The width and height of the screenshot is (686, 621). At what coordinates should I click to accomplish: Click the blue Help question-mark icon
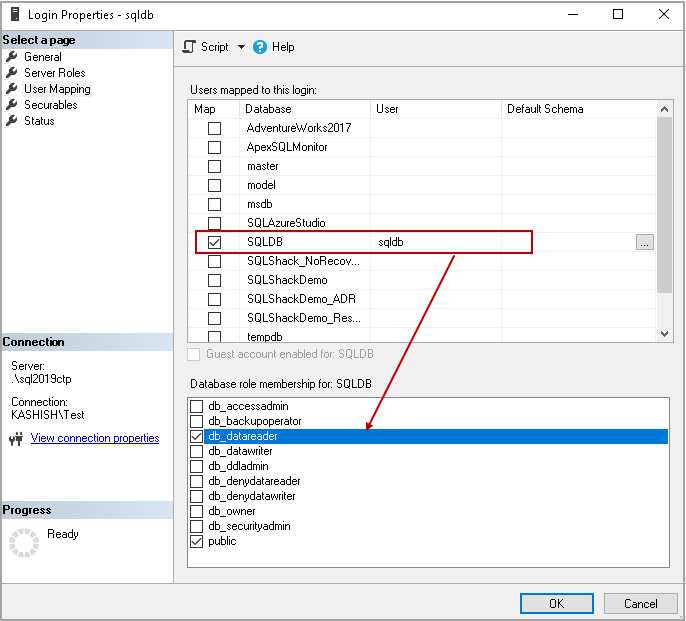(260, 47)
